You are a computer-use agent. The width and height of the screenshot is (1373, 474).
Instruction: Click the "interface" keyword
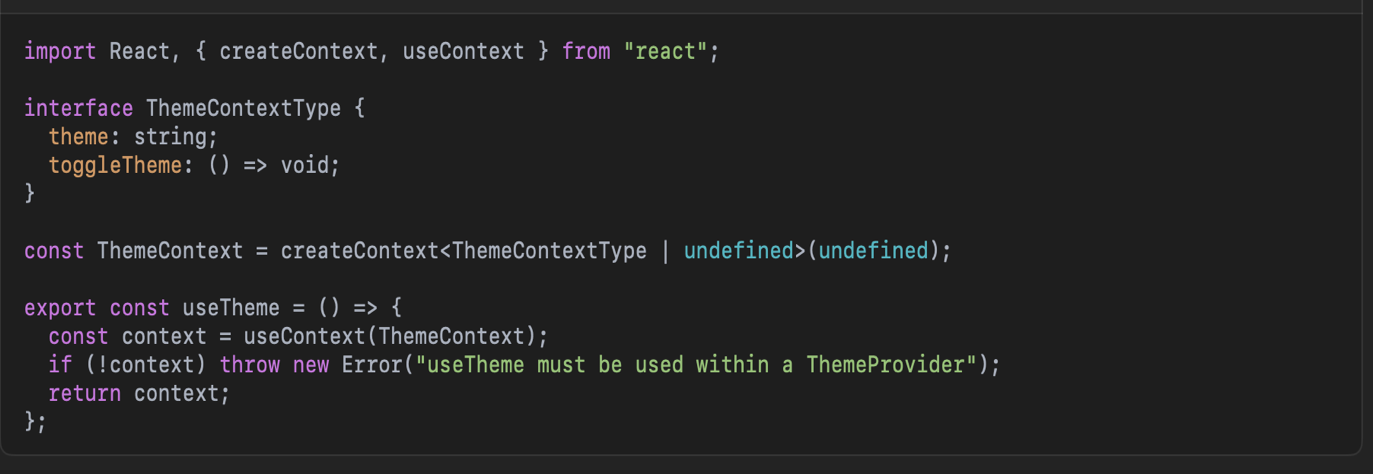(78, 108)
